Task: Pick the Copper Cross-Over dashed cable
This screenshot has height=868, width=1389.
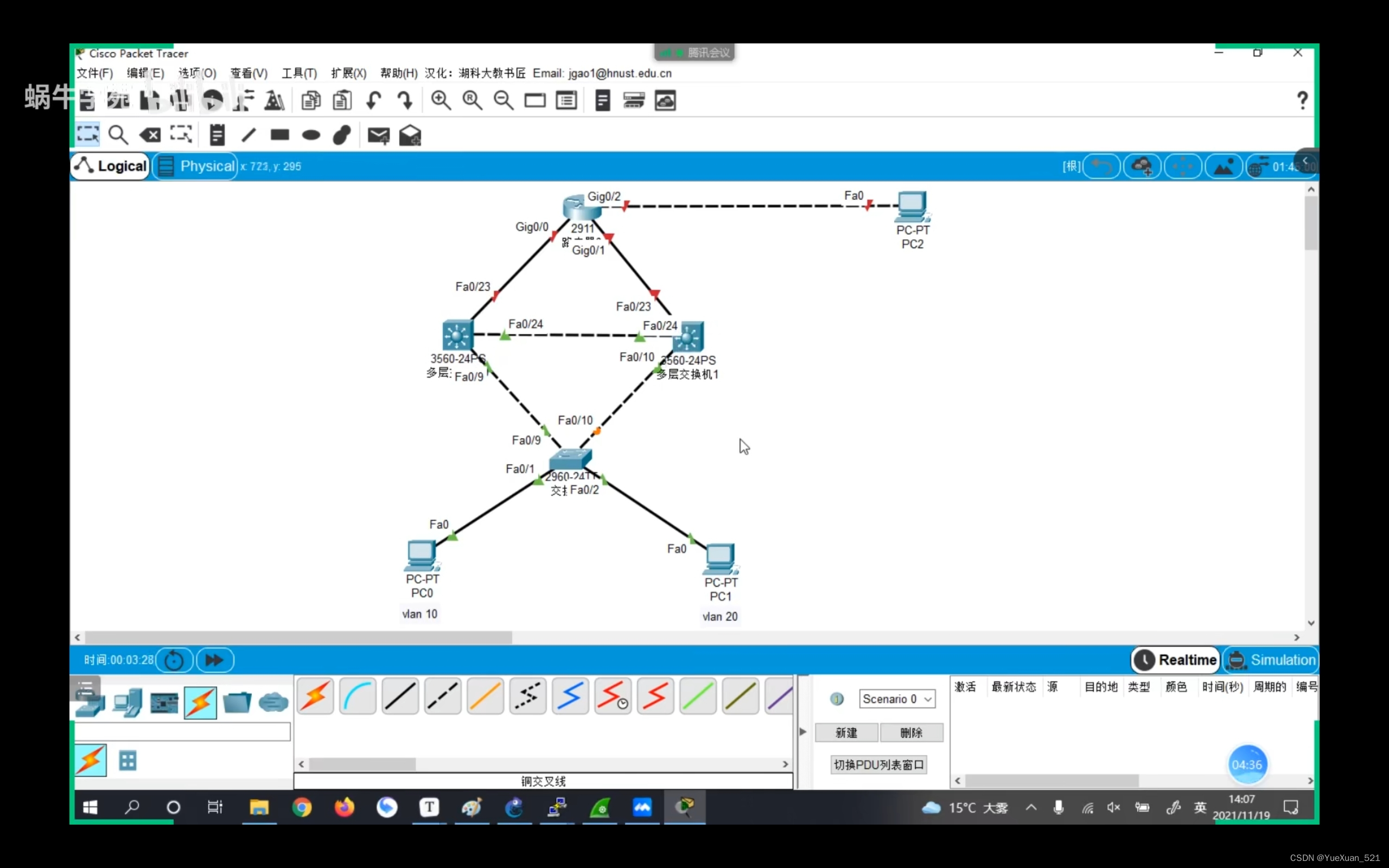Action: pyautogui.click(x=443, y=696)
